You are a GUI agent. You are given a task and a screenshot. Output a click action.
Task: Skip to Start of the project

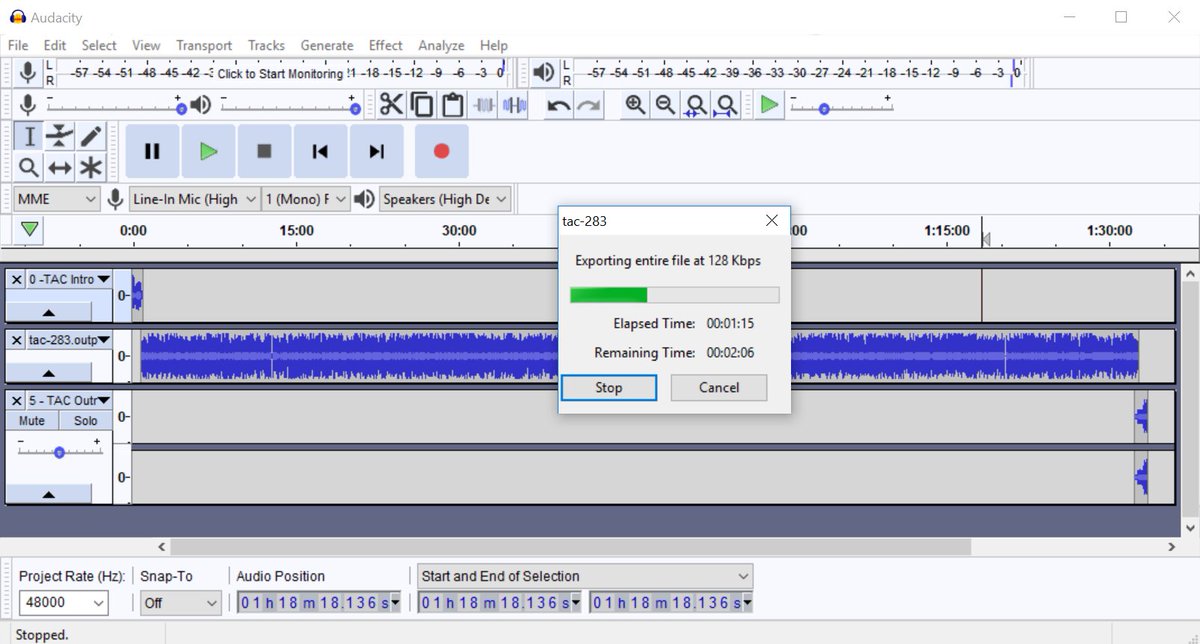320,152
